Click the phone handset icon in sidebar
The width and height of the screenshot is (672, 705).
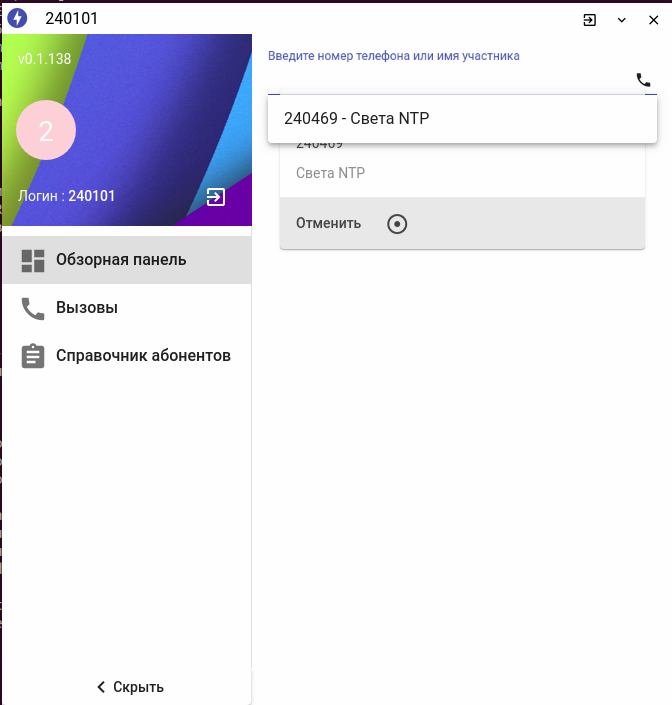[x=33, y=308]
